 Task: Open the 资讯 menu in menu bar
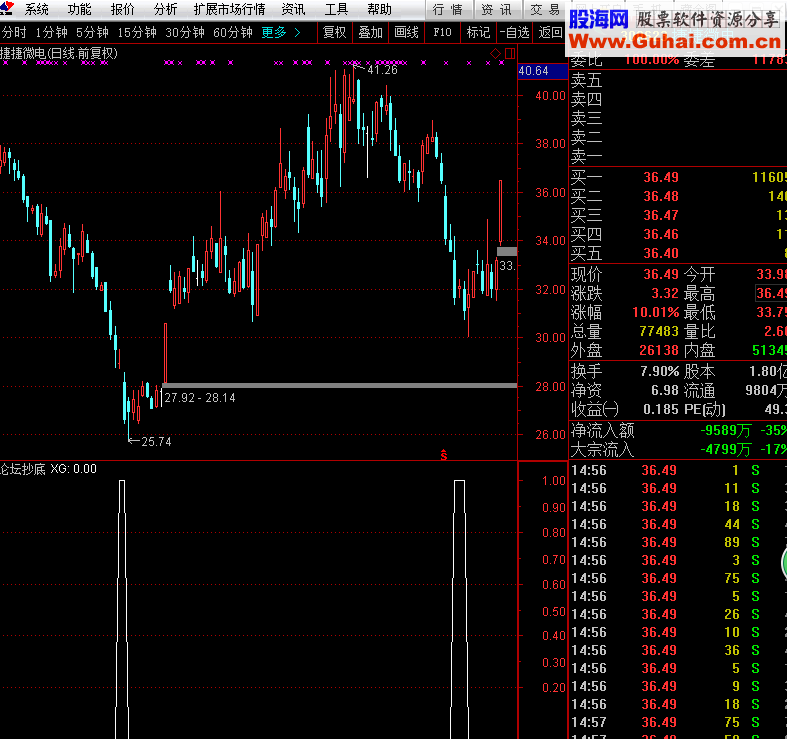pyautogui.click(x=293, y=9)
